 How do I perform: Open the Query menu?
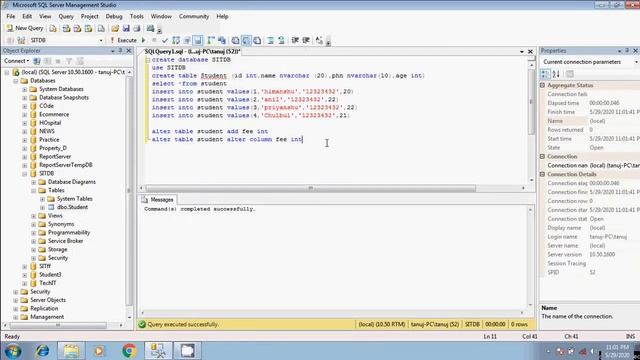pos(66,16)
